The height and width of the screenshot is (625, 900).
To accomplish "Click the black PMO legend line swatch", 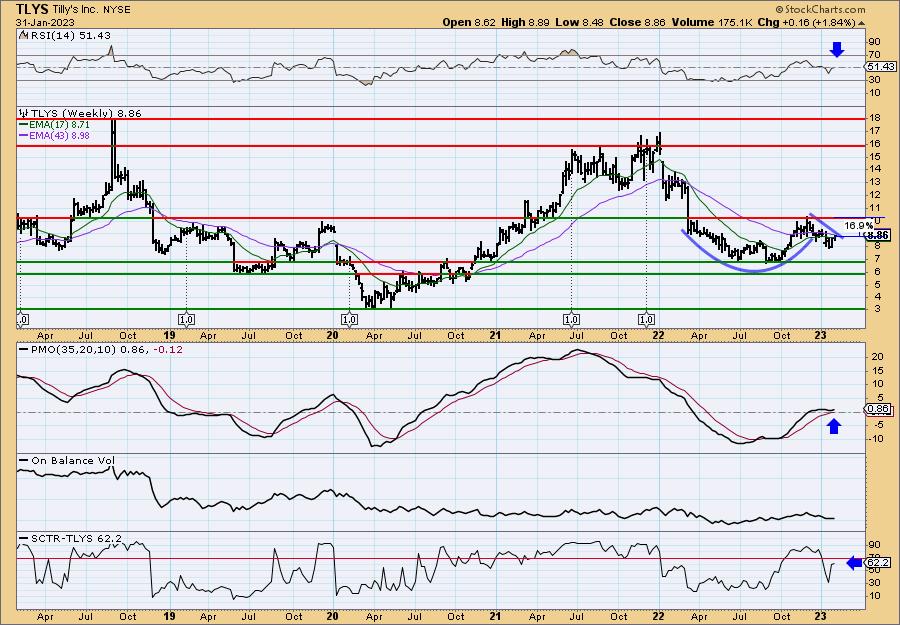I will [x=24, y=349].
